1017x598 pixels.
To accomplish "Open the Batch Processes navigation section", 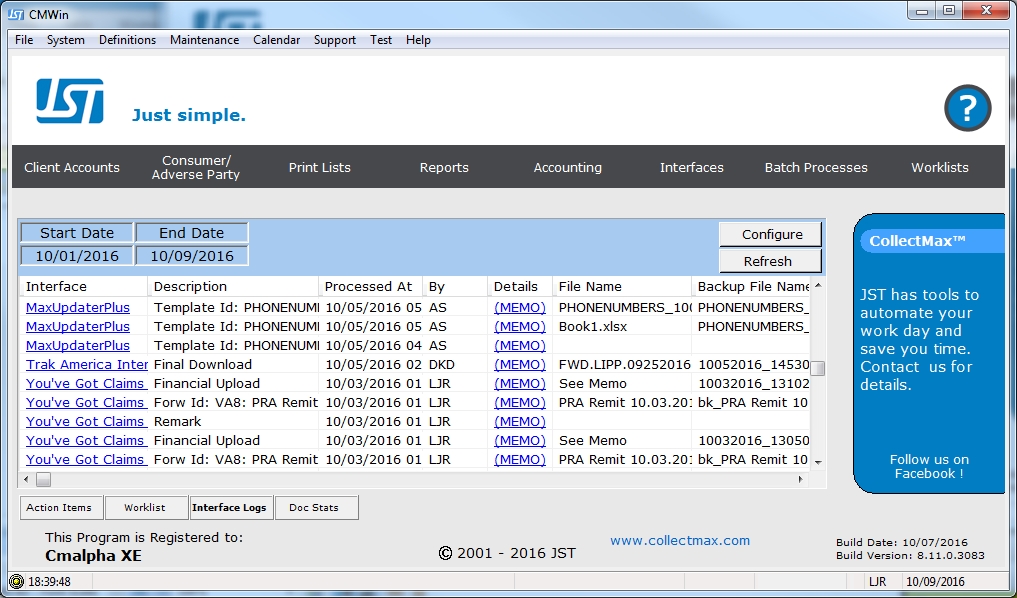I will click(x=816, y=168).
